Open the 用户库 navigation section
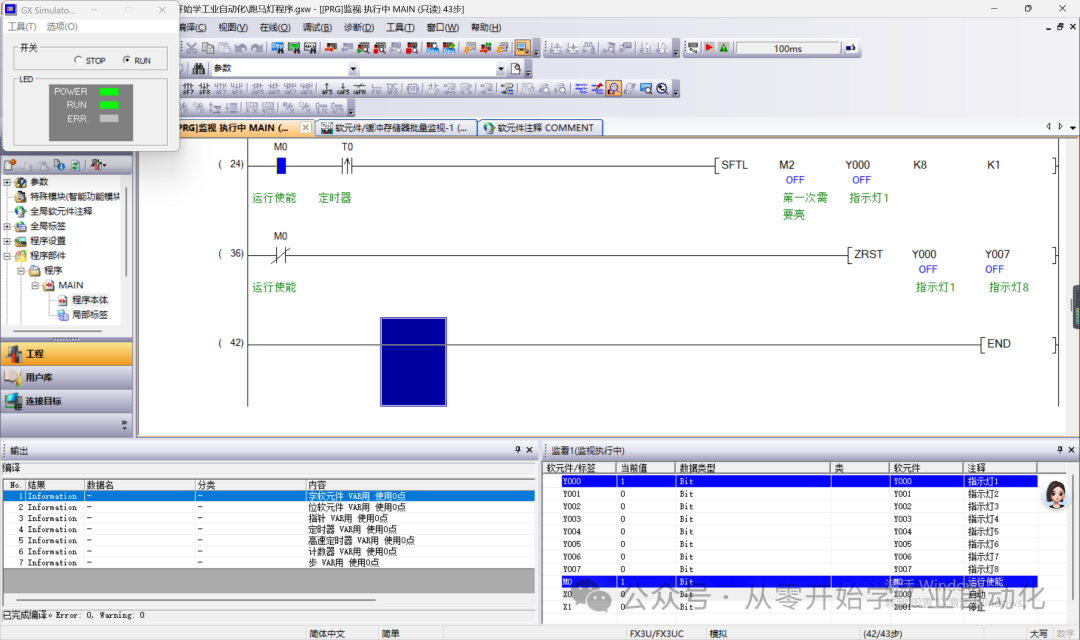The image size is (1080, 640). [x=66, y=378]
